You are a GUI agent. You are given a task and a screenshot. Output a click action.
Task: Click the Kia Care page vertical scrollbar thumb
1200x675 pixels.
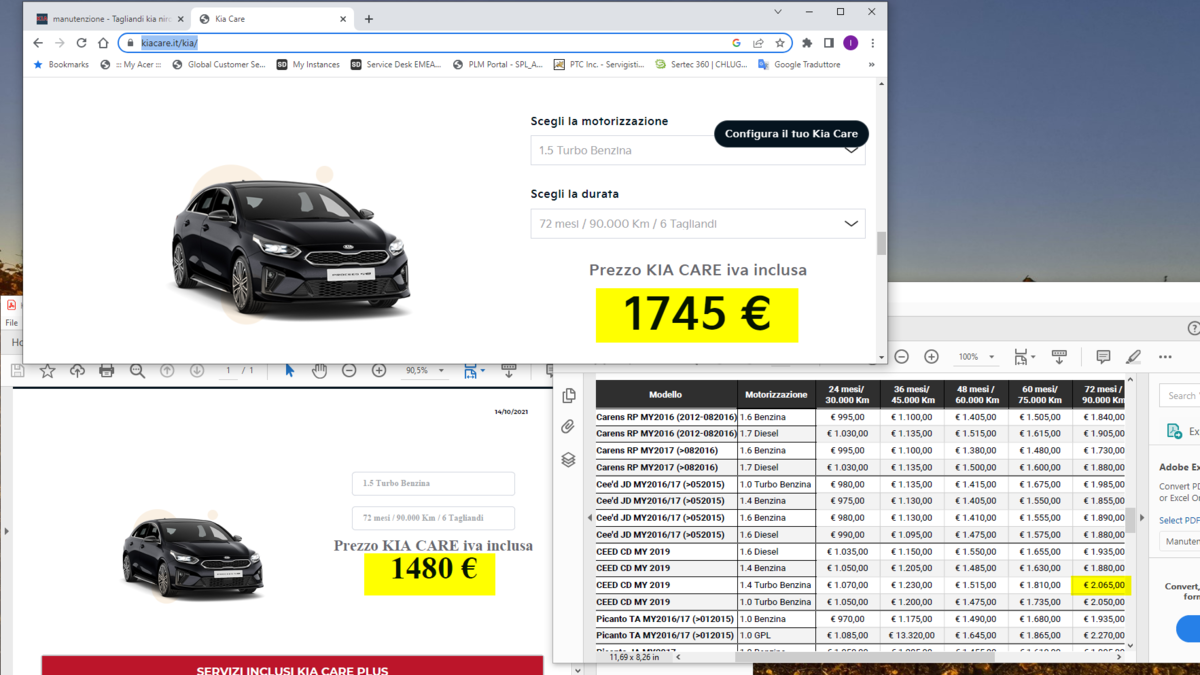click(x=881, y=243)
